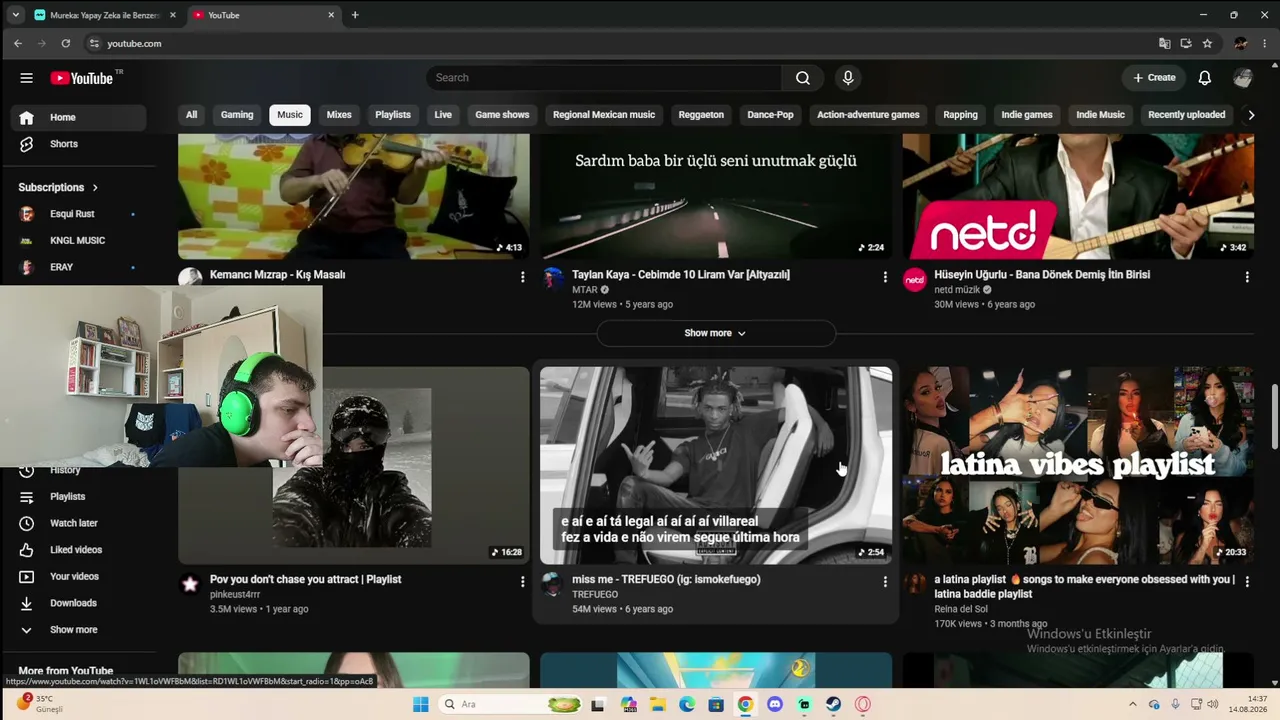The height and width of the screenshot is (720, 1280).
Task: Open the netd müzik channel avatar
Action: point(915,280)
